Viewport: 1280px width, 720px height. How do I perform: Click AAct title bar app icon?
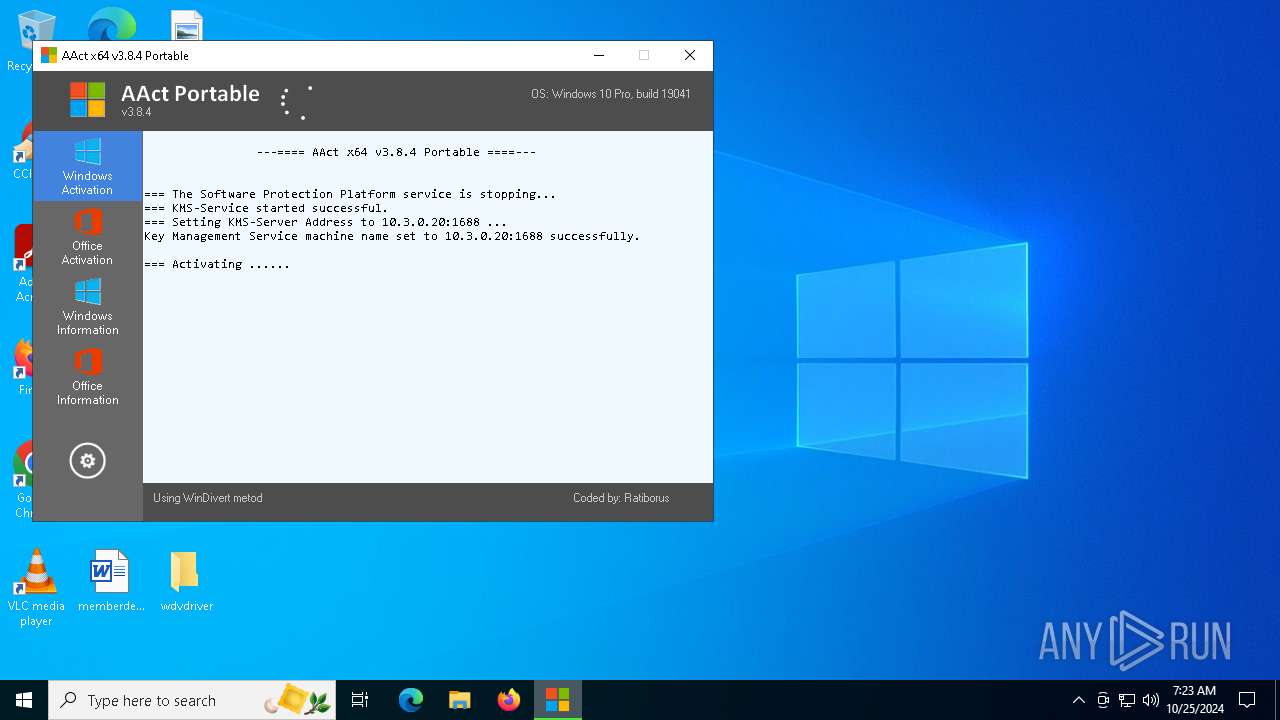(49, 55)
